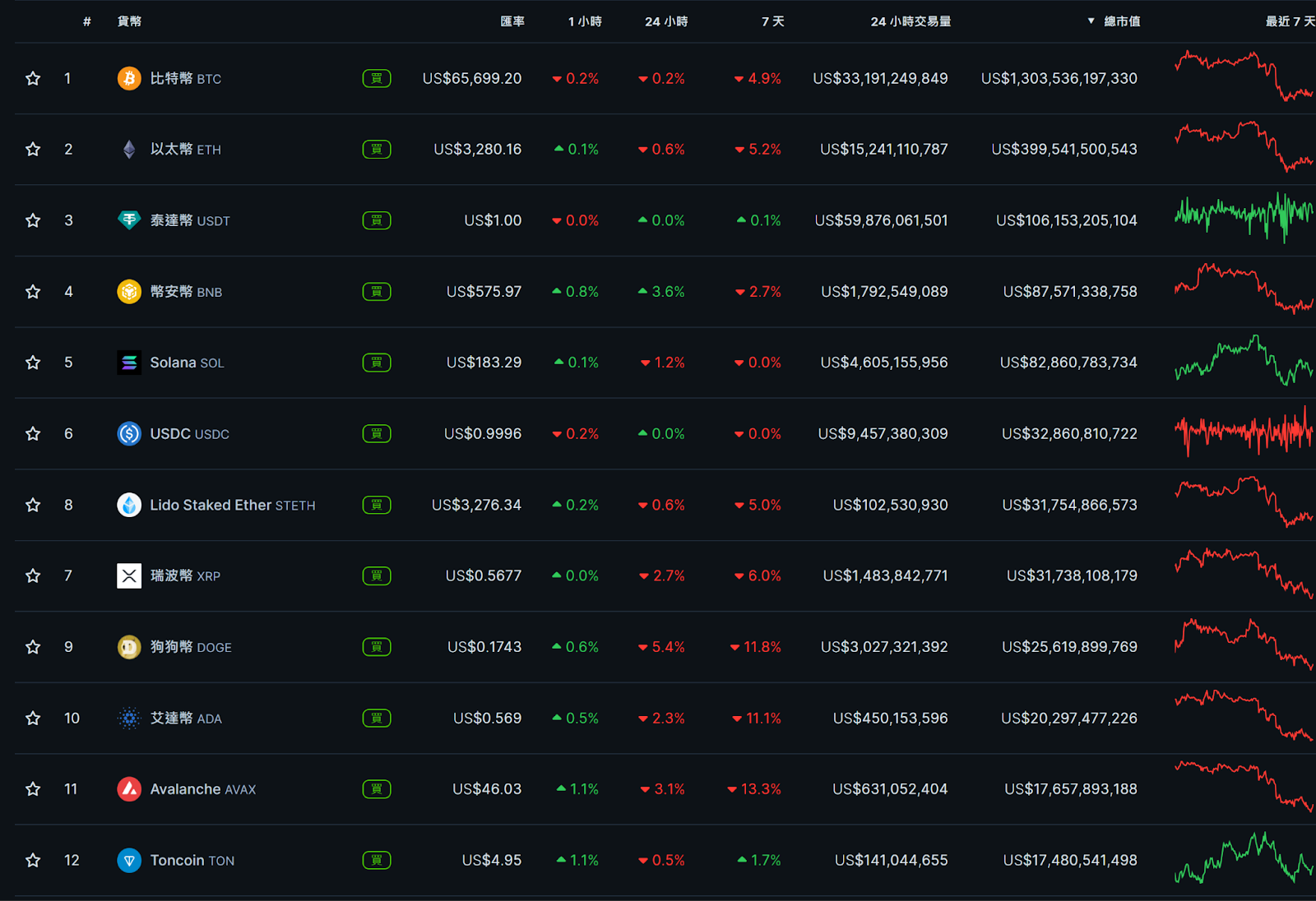1316x901 pixels.
Task: Click the Tether USDT coin logo
Action: 129,220
